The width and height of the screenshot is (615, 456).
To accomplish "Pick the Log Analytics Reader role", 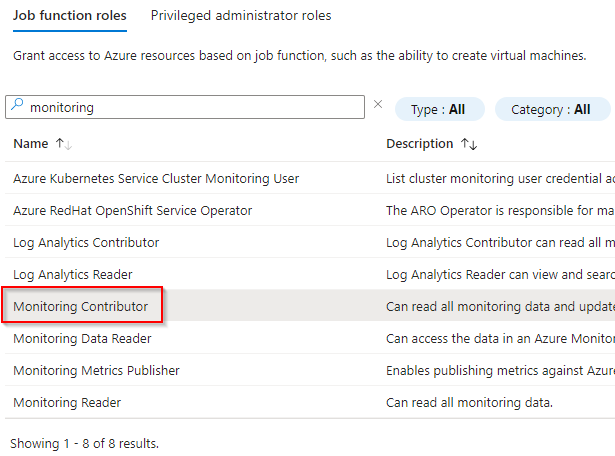I will tap(73, 275).
